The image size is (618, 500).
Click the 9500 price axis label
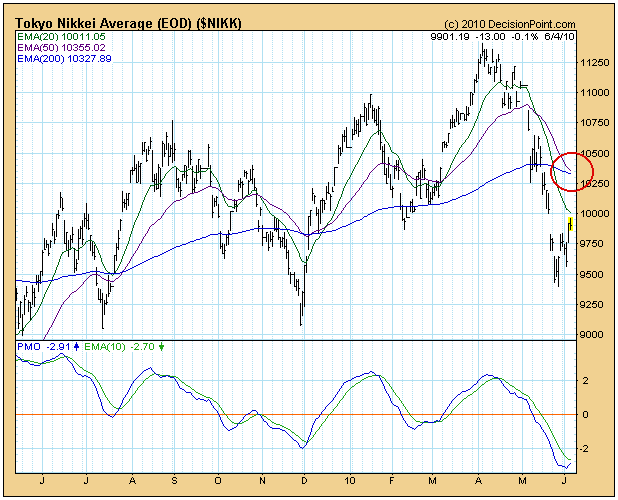594,274
